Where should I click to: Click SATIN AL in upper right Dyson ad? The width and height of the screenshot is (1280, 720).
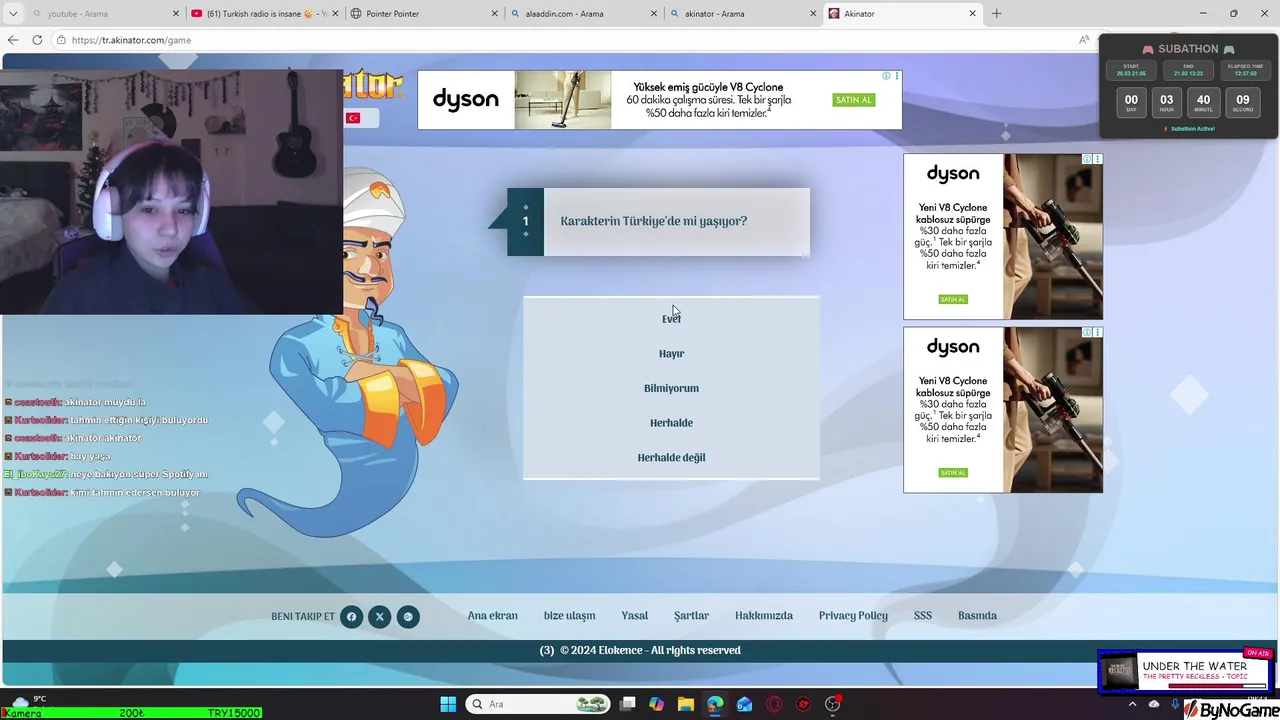(x=953, y=300)
